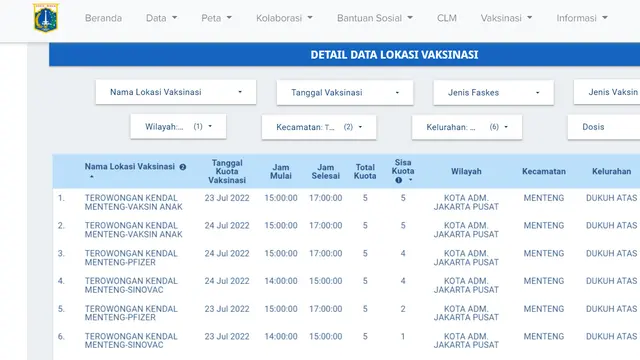Click the Total Kuota column header

(365, 171)
